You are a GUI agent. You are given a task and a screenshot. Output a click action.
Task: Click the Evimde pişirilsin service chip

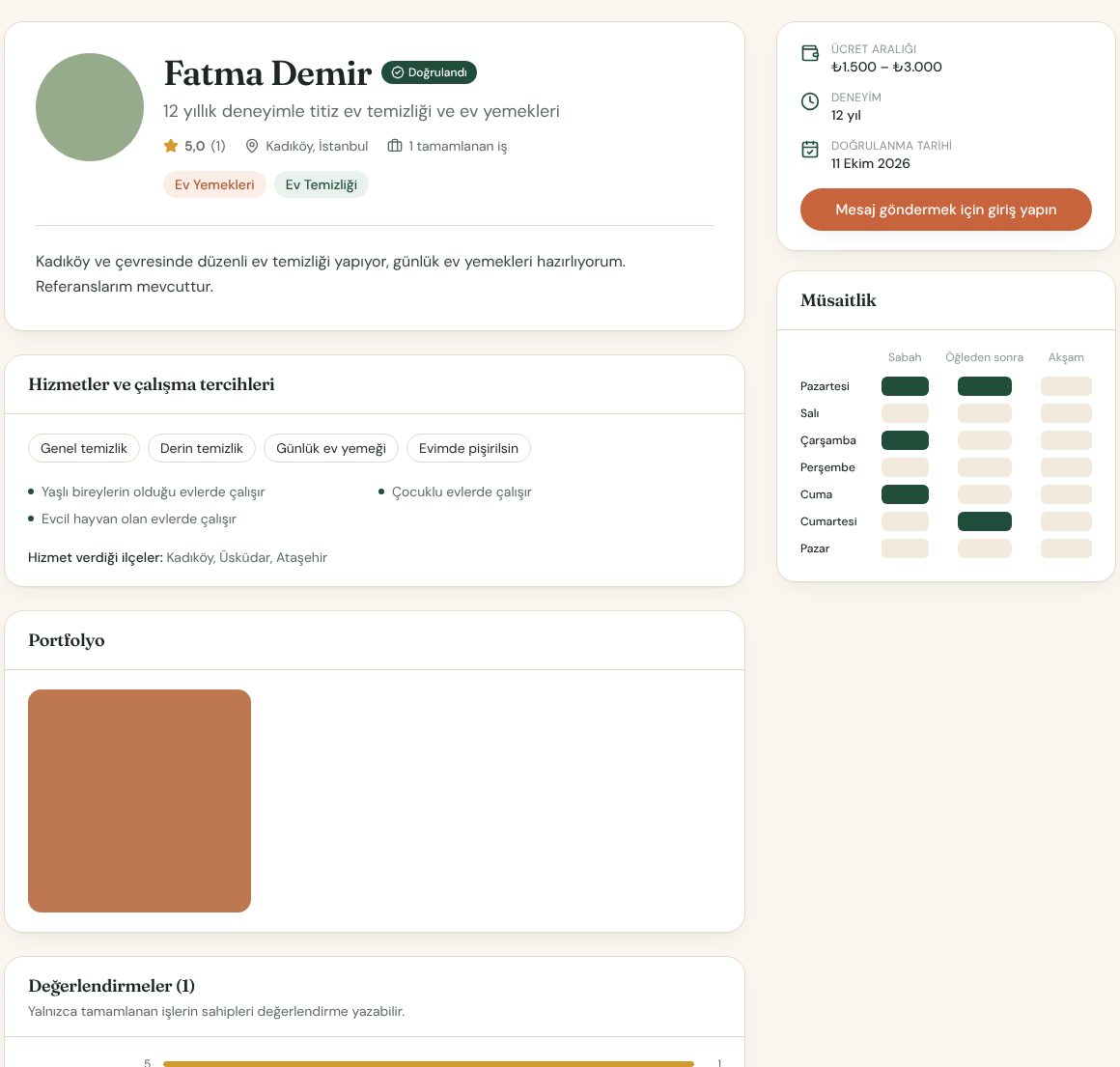468,448
